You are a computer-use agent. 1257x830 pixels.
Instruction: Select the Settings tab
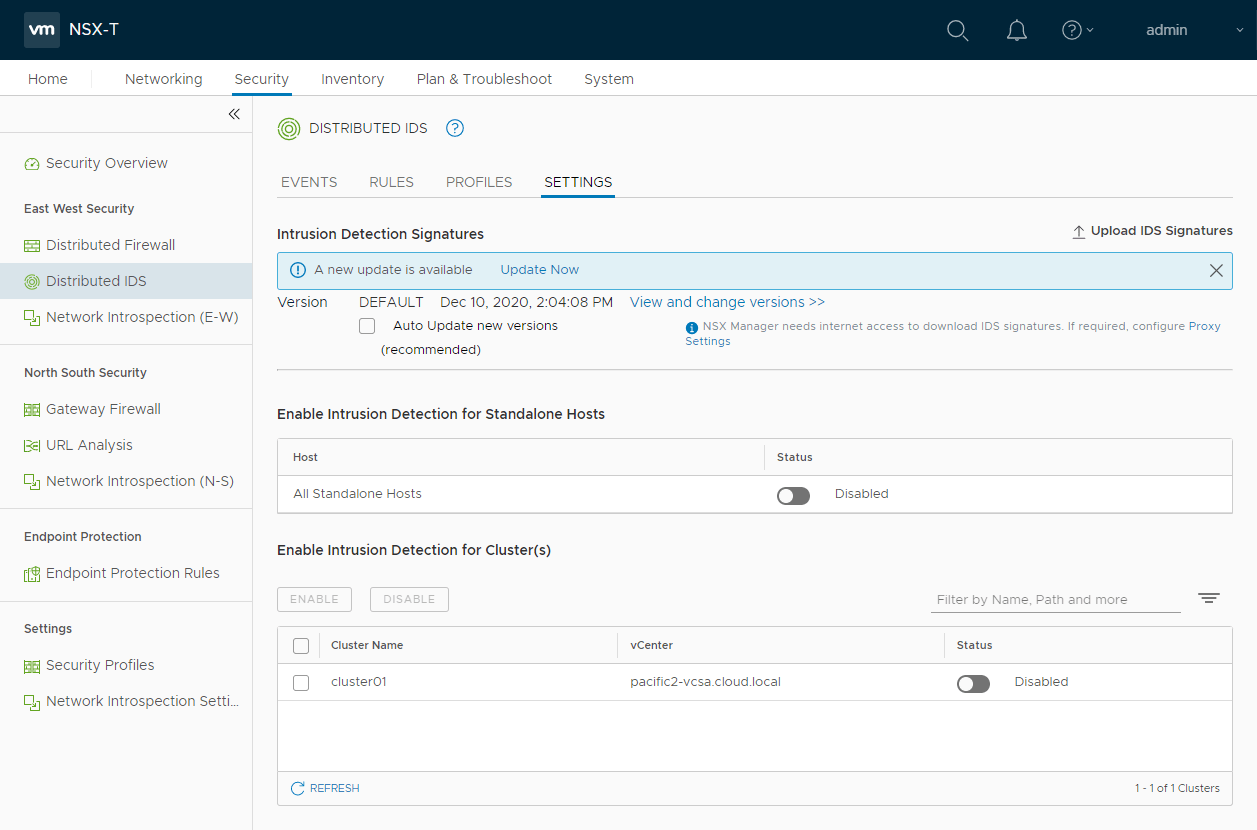tap(578, 182)
